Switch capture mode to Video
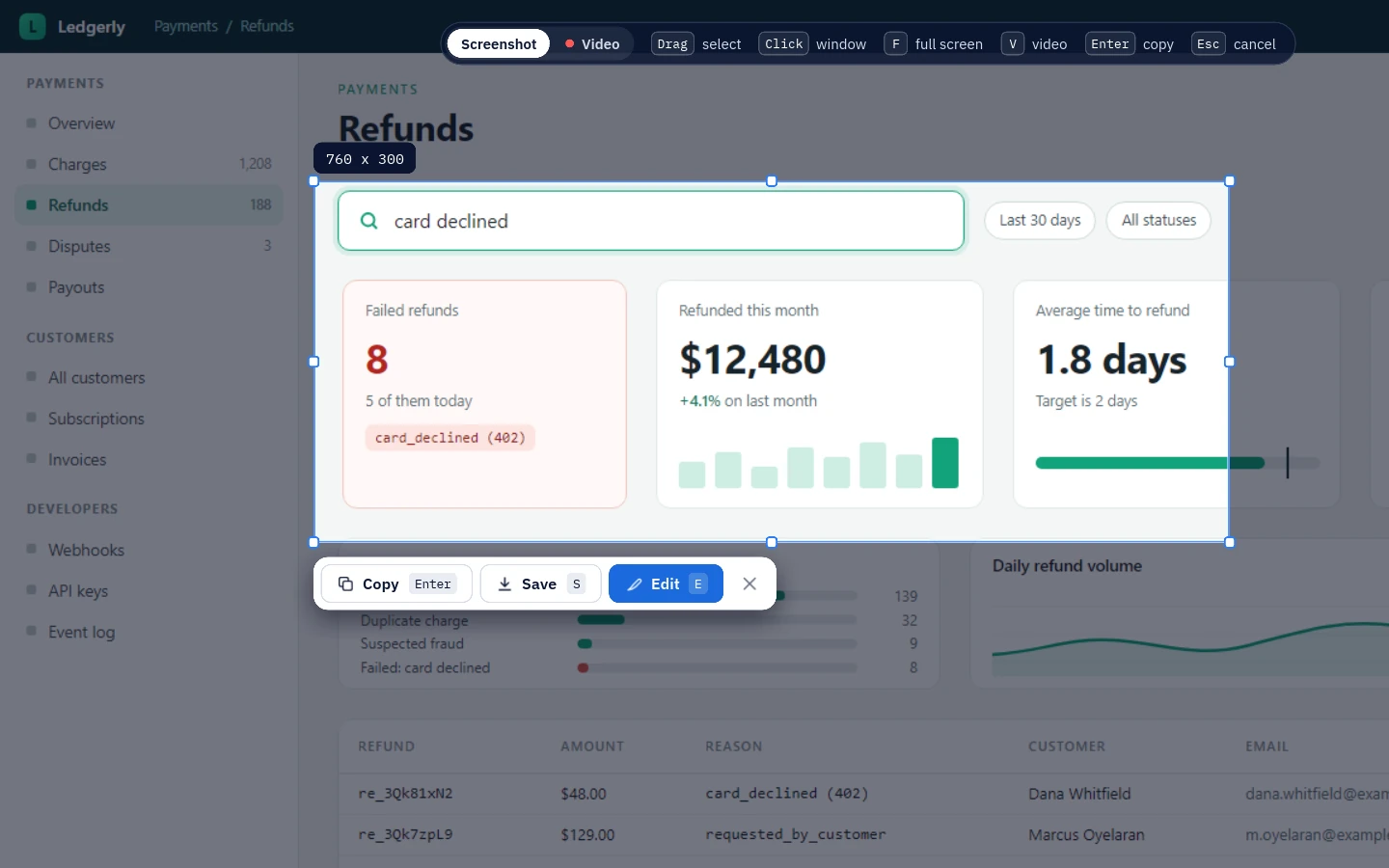 coord(592,44)
